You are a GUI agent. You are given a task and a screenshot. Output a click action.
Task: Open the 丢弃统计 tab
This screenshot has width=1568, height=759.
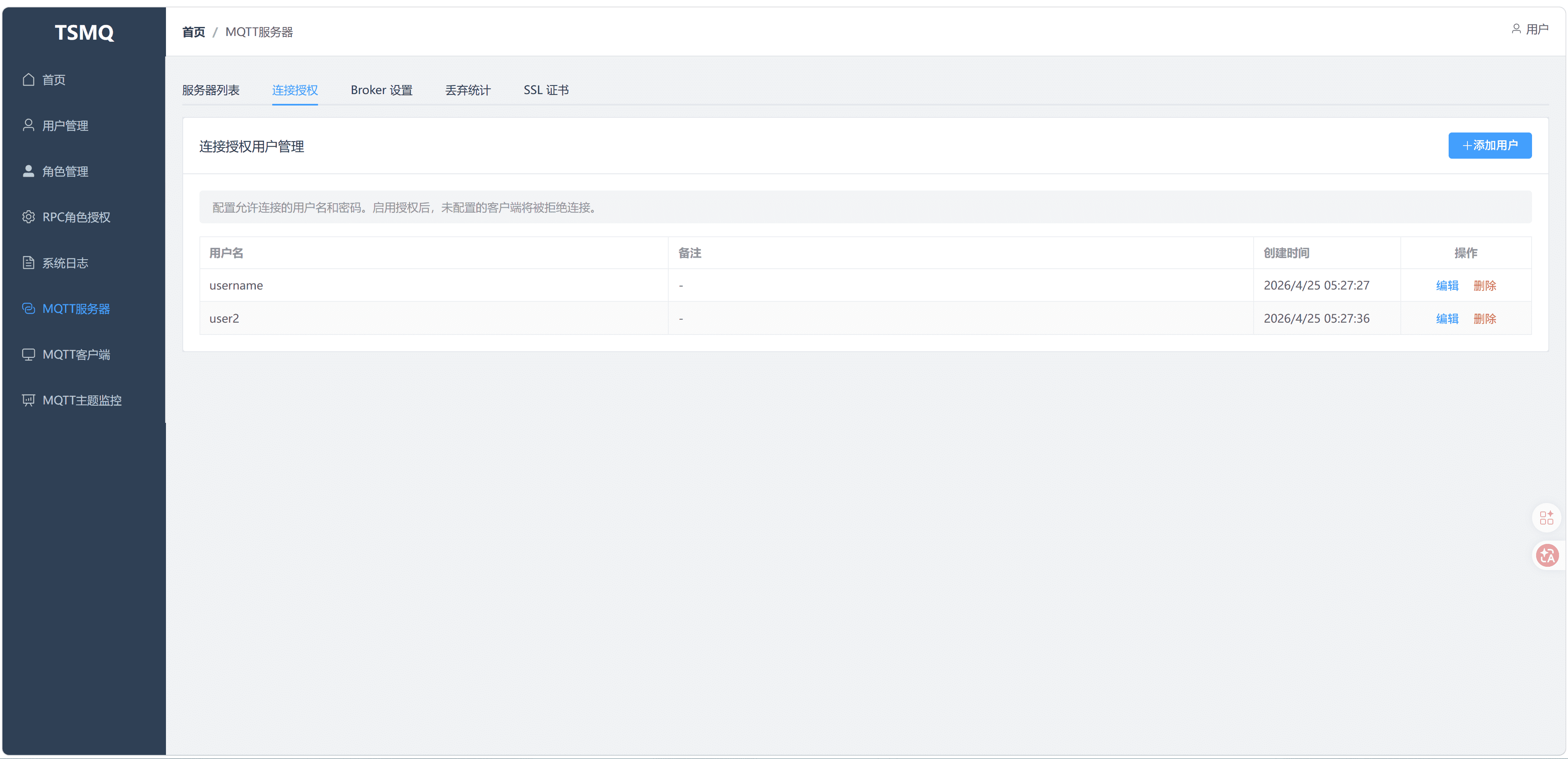tap(468, 90)
